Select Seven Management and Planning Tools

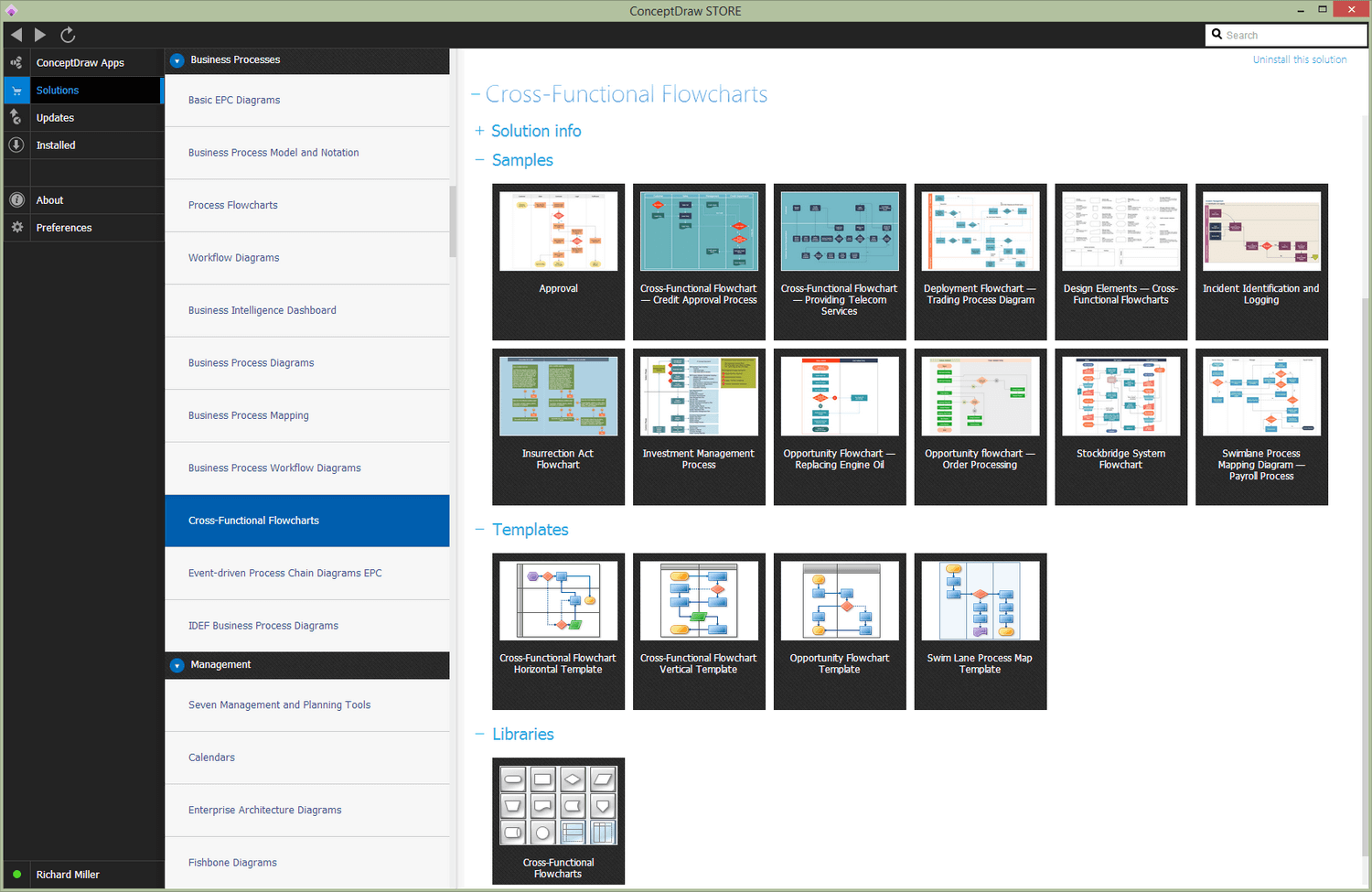(307, 705)
